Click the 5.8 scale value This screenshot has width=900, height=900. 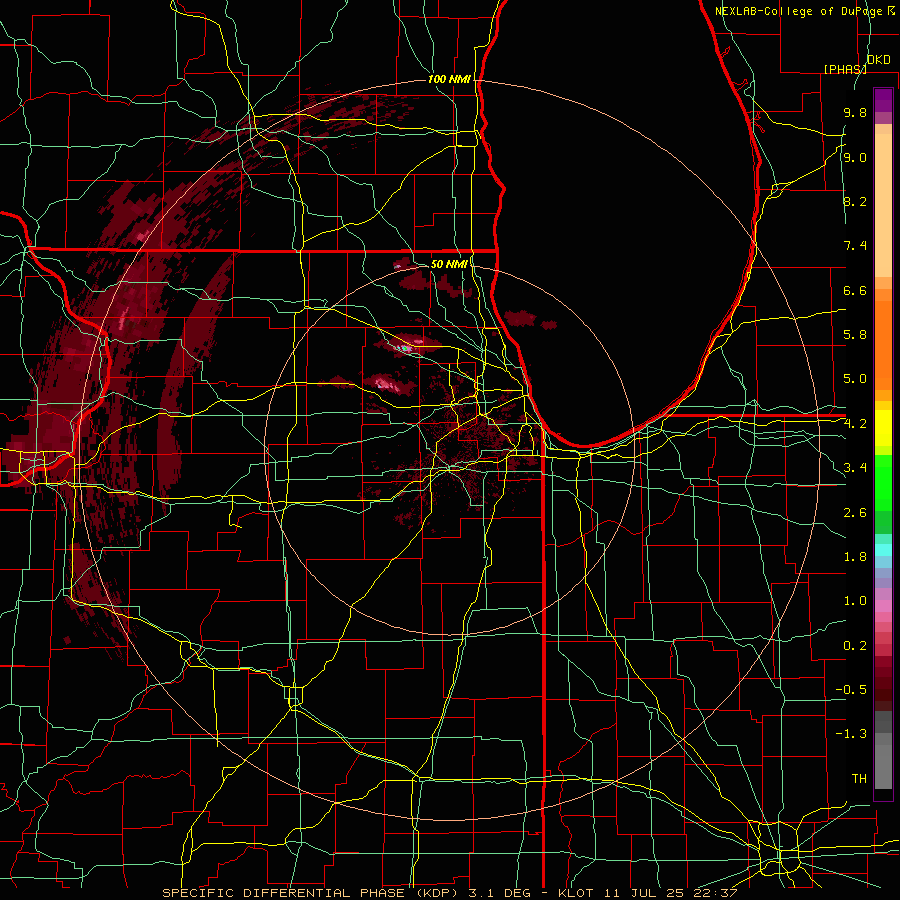click(x=855, y=335)
